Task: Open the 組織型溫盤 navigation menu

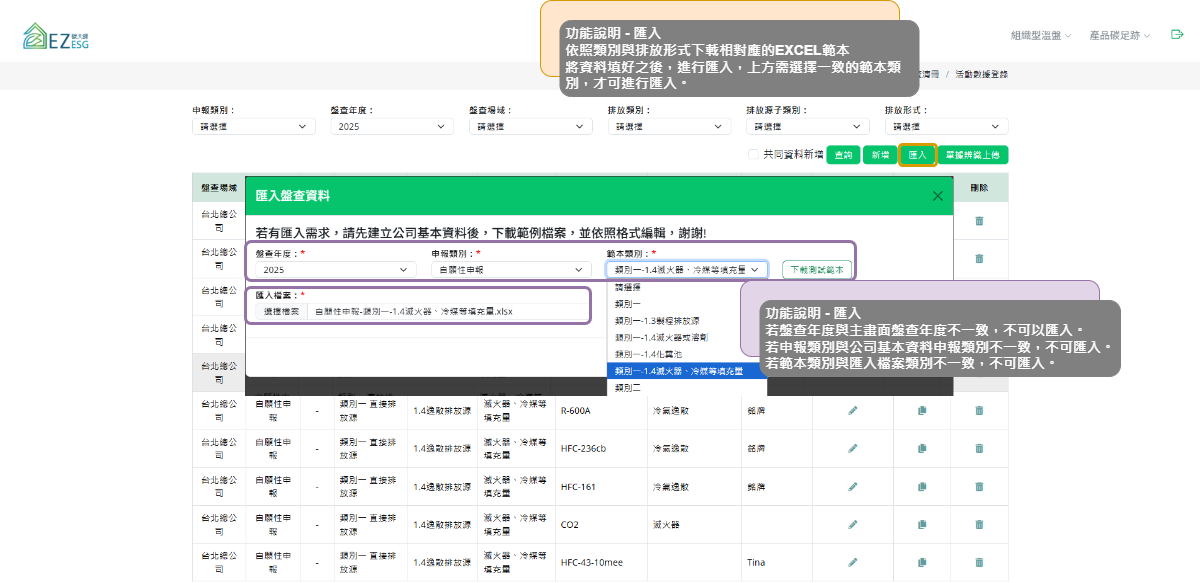Action: click(x=1040, y=35)
